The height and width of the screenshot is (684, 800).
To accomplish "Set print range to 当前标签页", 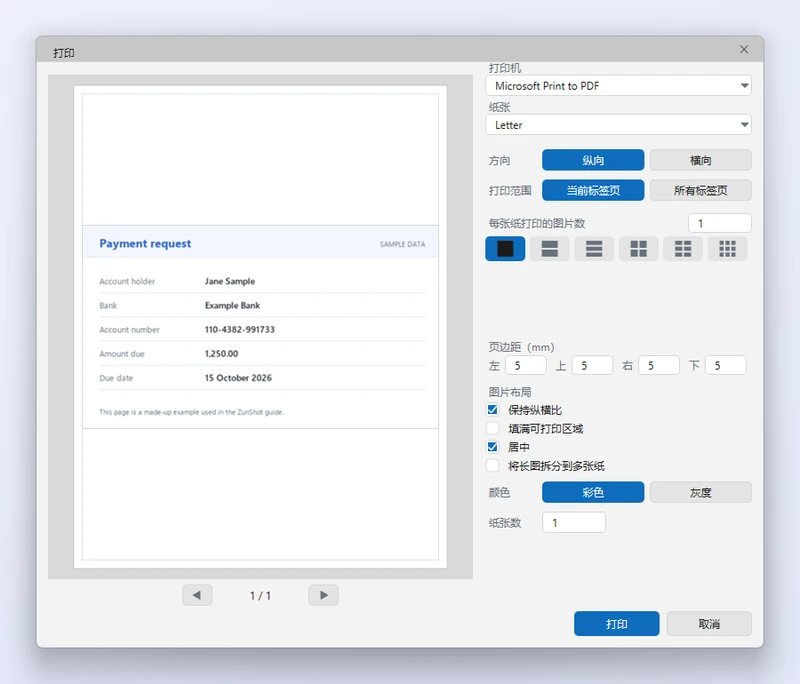I will 593,190.
